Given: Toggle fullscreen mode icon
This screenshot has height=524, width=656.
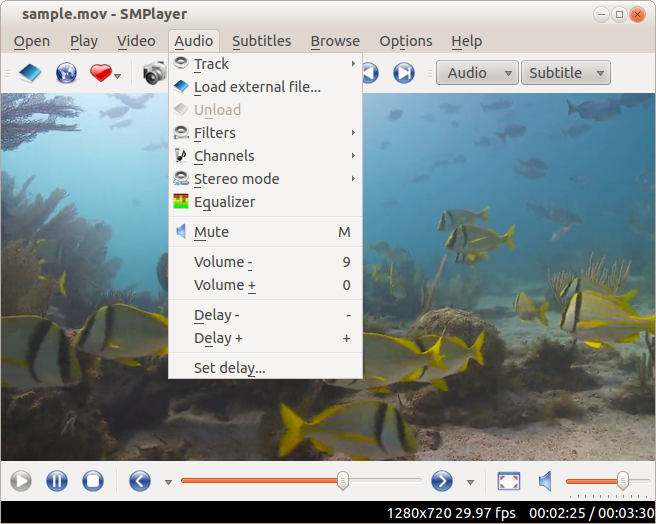Looking at the screenshot, I should (508, 481).
